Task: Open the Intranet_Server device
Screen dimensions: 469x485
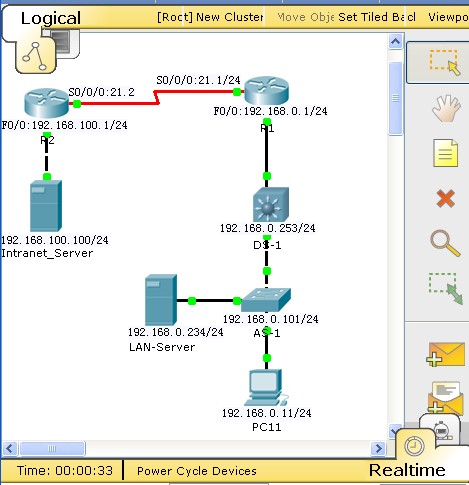Action: click(46, 206)
